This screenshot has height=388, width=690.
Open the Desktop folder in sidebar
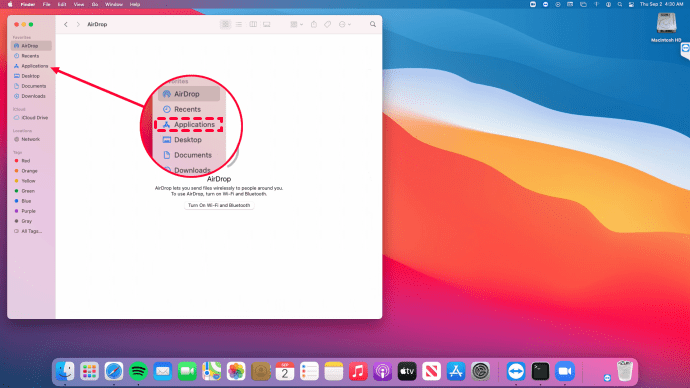(31, 76)
